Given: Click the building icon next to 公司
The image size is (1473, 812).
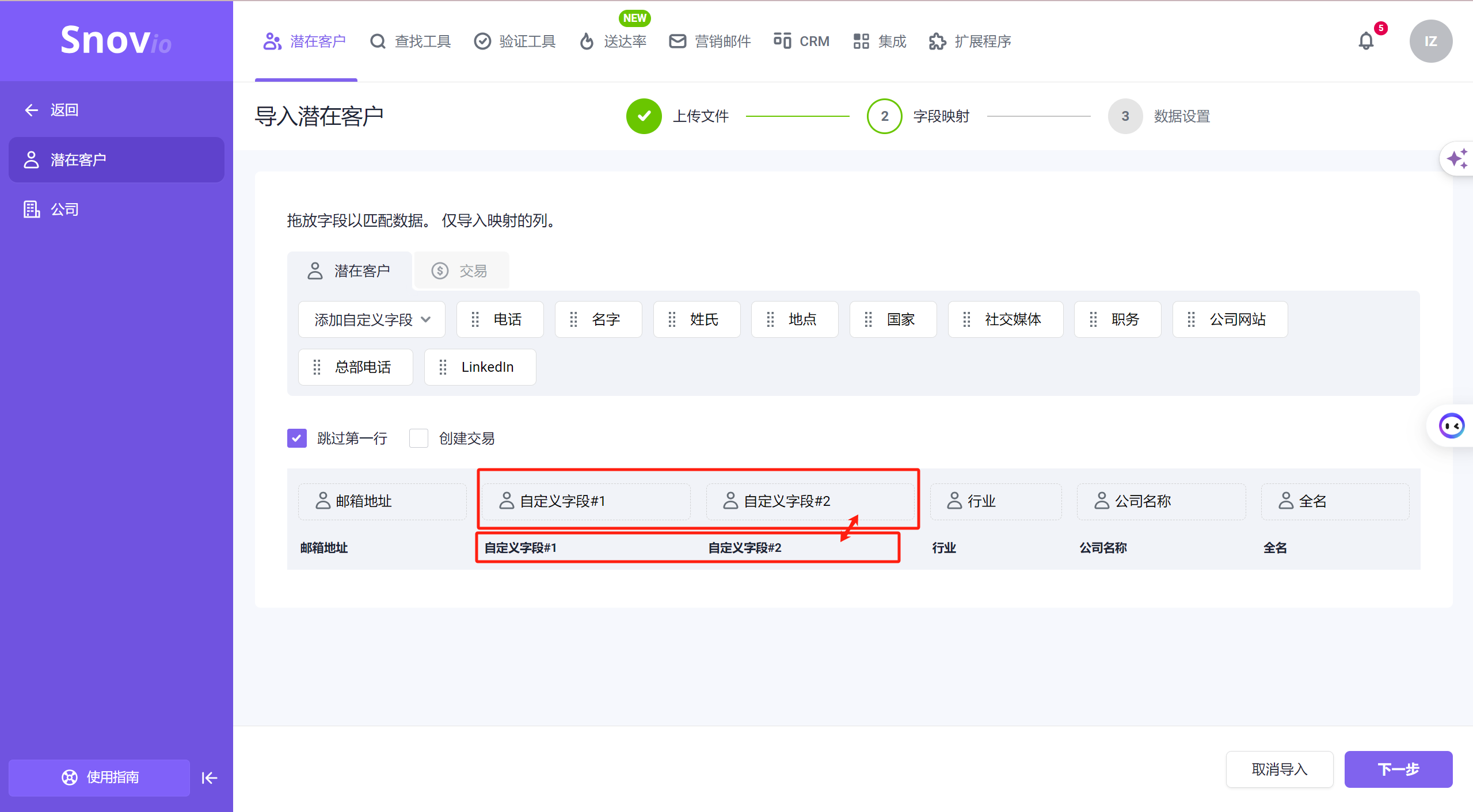Looking at the screenshot, I should (x=32, y=209).
